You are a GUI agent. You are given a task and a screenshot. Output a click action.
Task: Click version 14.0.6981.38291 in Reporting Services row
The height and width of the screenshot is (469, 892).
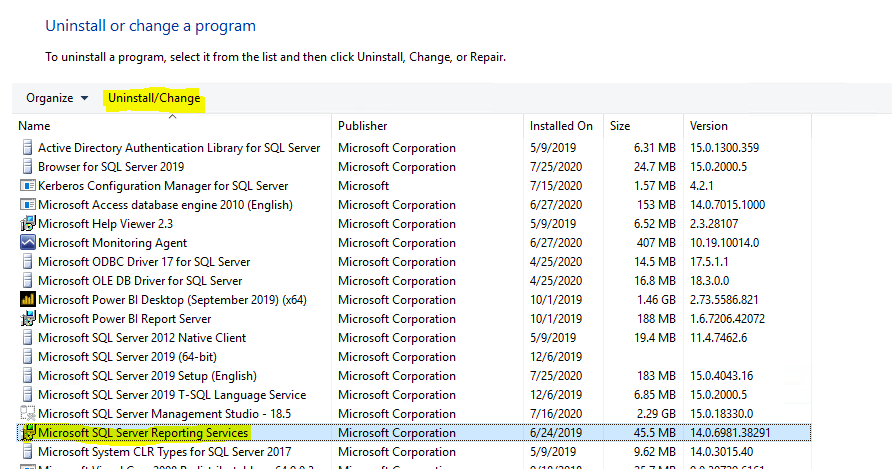coord(730,433)
